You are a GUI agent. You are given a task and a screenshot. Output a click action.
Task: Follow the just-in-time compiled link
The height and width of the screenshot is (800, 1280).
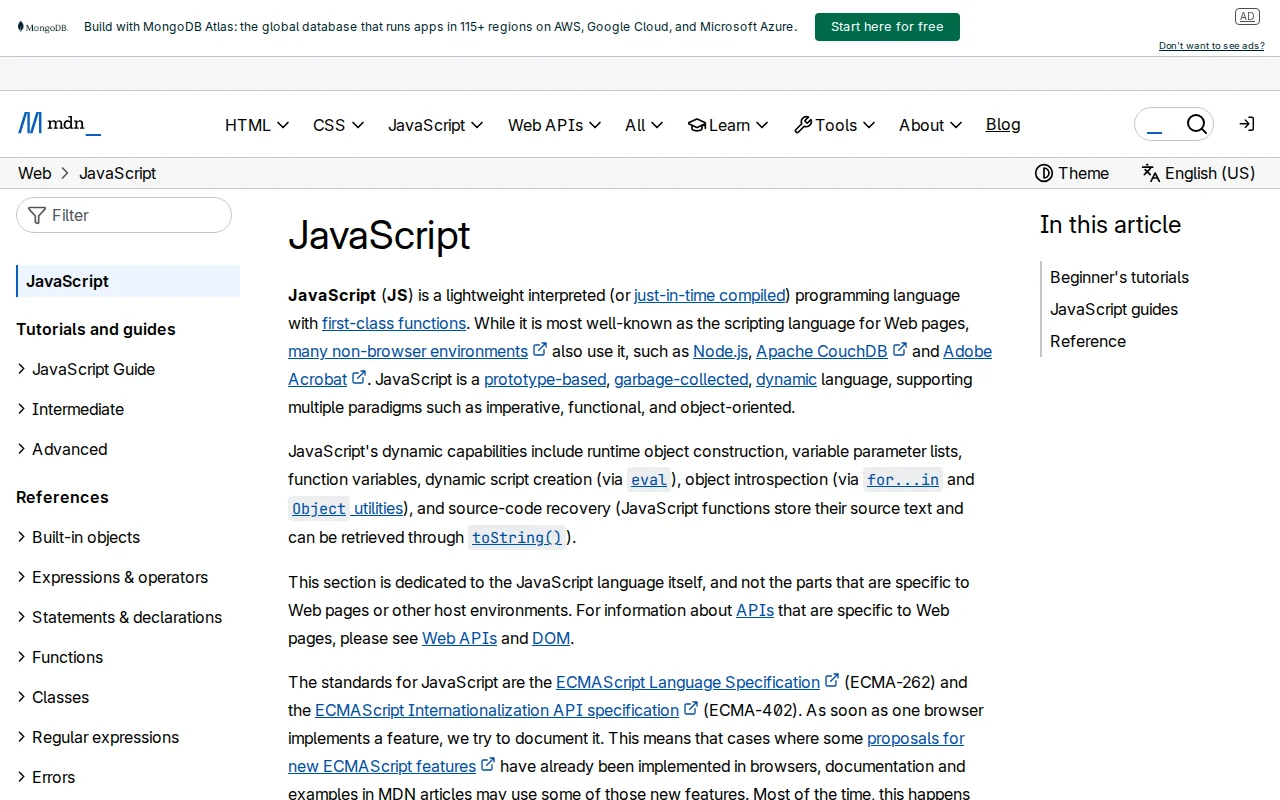(709, 295)
